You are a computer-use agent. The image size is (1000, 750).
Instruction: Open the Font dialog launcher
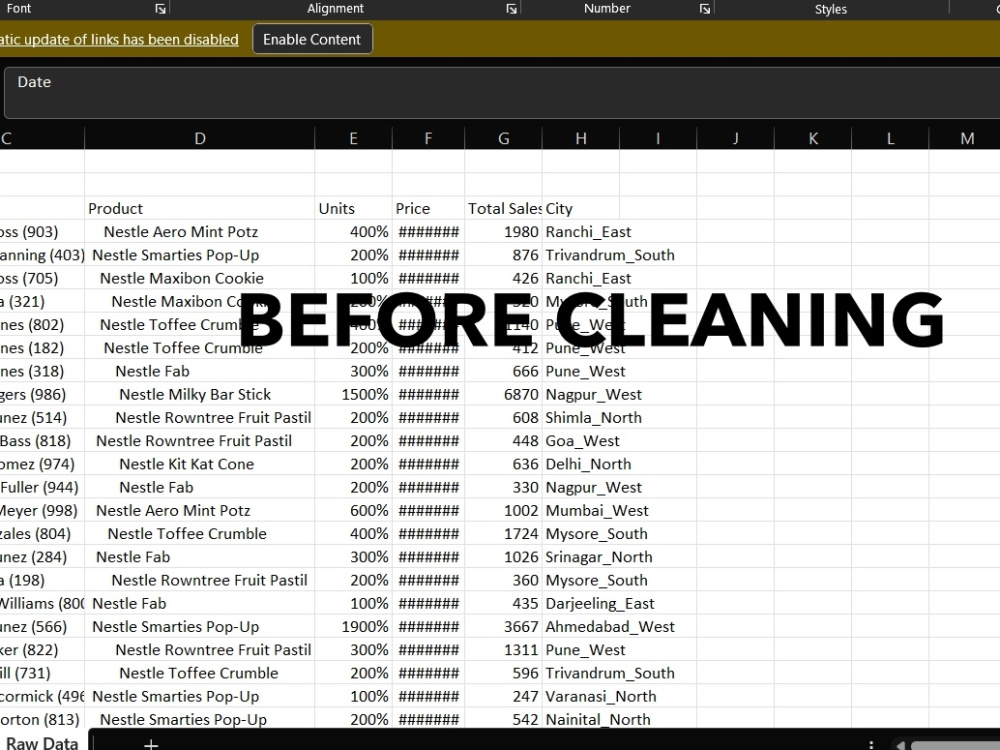coord(160,9)
